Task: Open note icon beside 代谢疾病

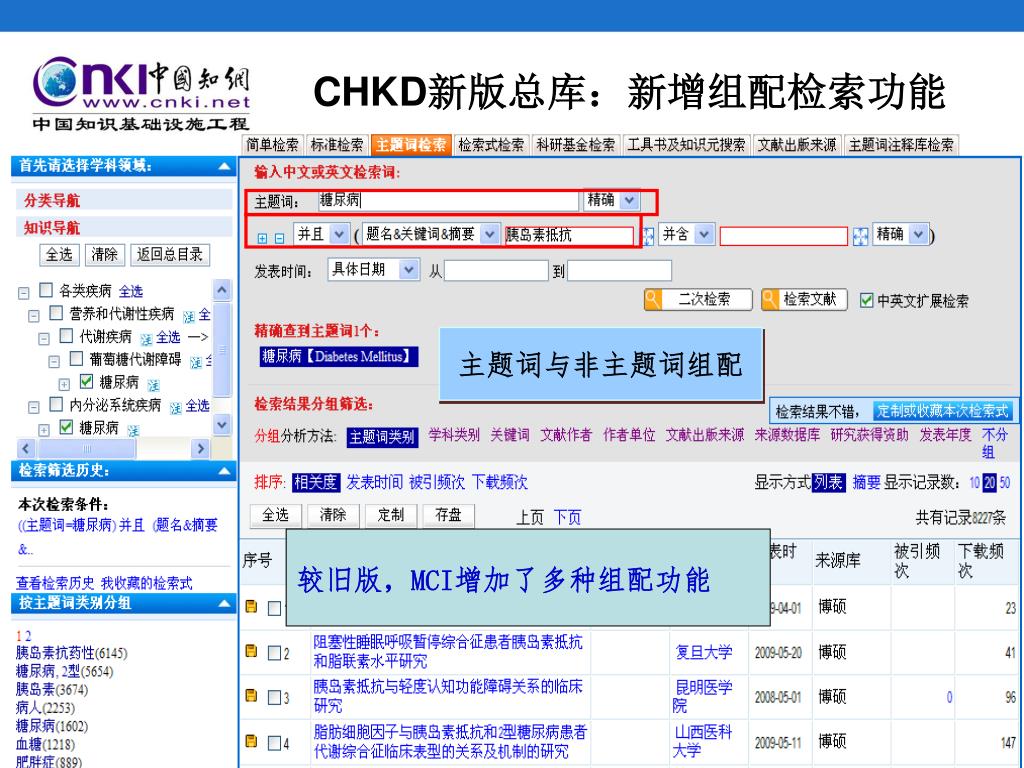Action: [146, 339]
